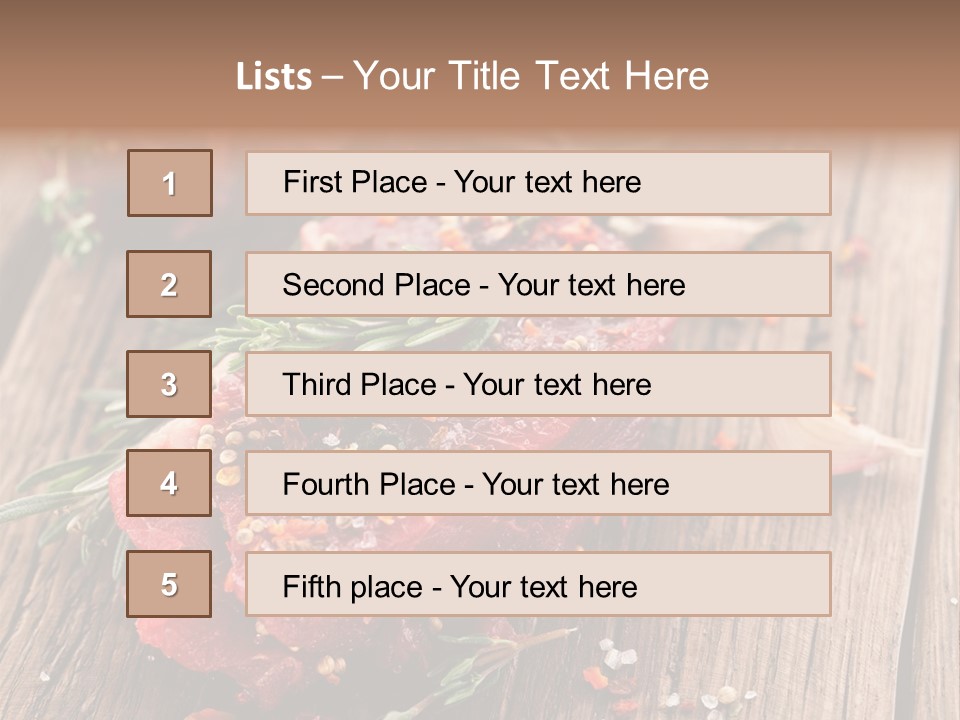
Task: Select the Fourth Place text box
Action: (538, 484)
